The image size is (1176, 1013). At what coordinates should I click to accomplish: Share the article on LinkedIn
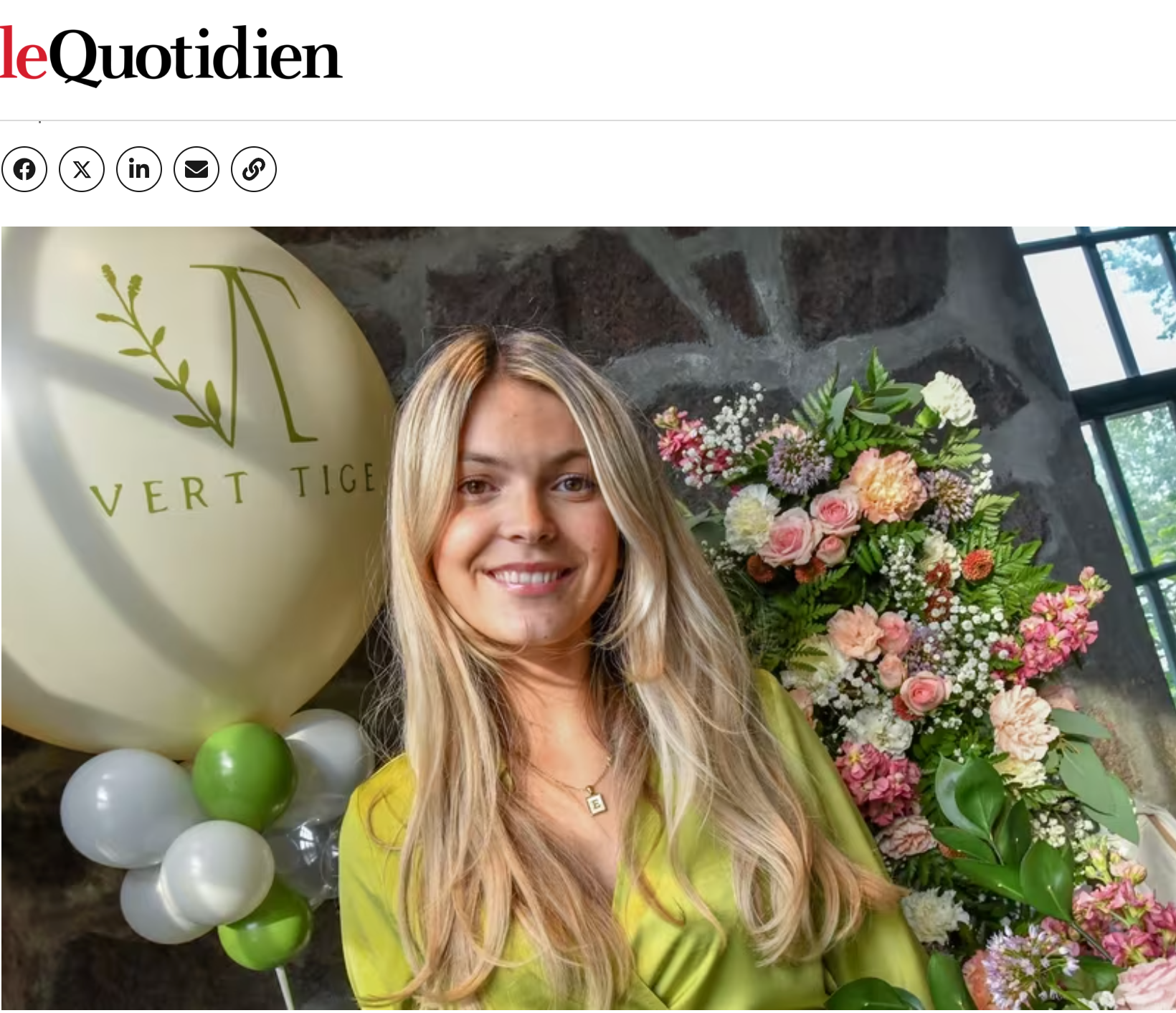pos(139,169)
